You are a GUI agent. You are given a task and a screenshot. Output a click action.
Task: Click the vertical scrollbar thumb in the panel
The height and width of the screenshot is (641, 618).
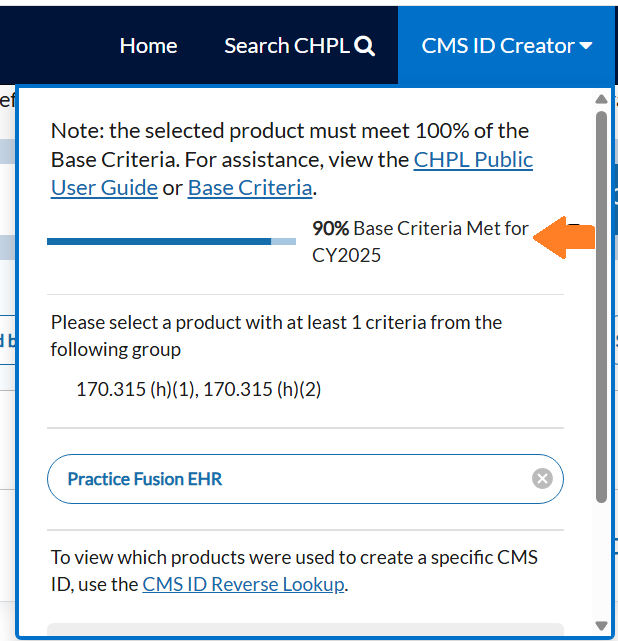click(x=601, y=300)
